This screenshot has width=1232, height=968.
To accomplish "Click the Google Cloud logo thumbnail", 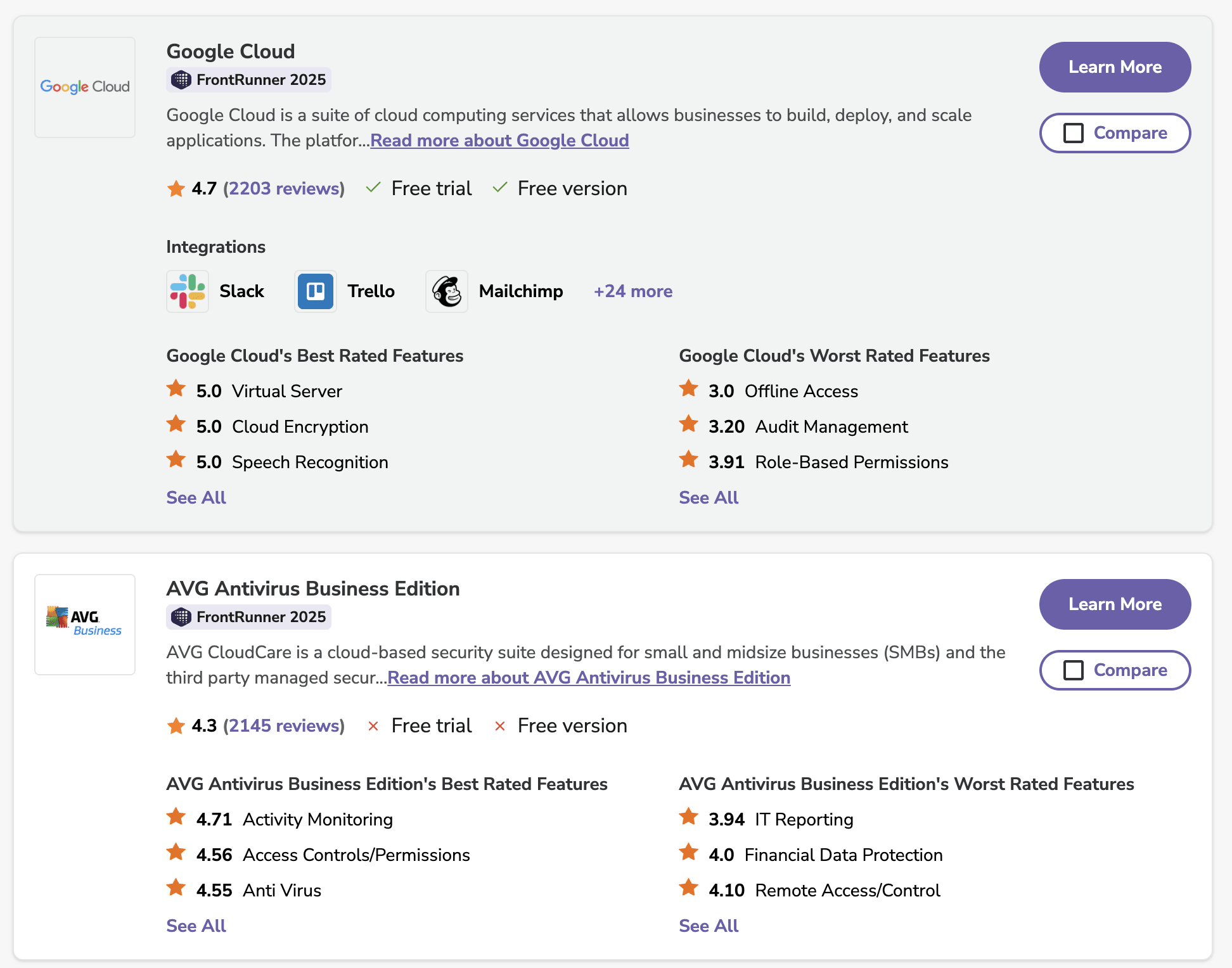I will pyautogui.click(x=84, y=87).
